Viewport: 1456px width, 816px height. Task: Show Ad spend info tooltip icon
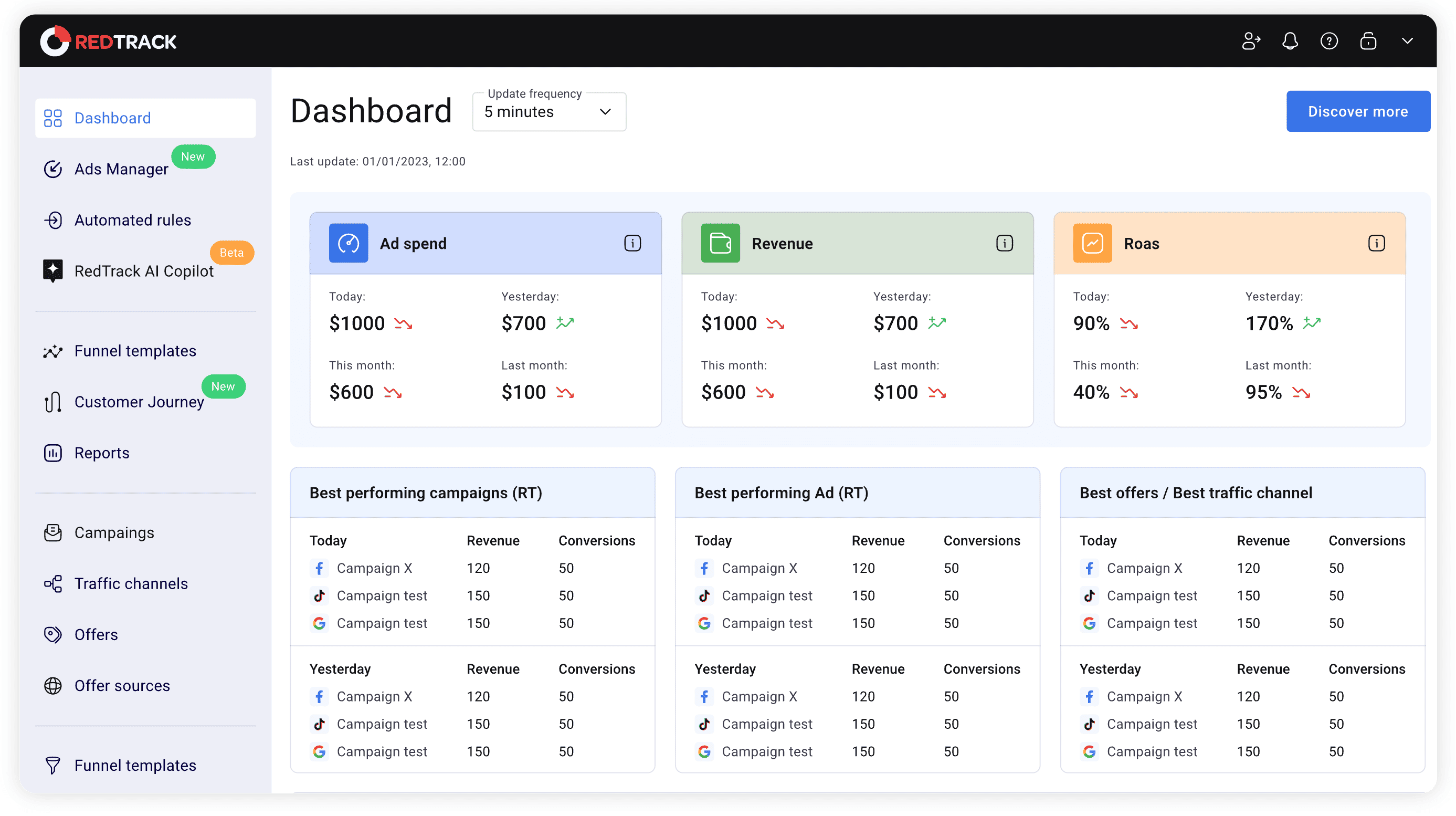pos(632,243)
